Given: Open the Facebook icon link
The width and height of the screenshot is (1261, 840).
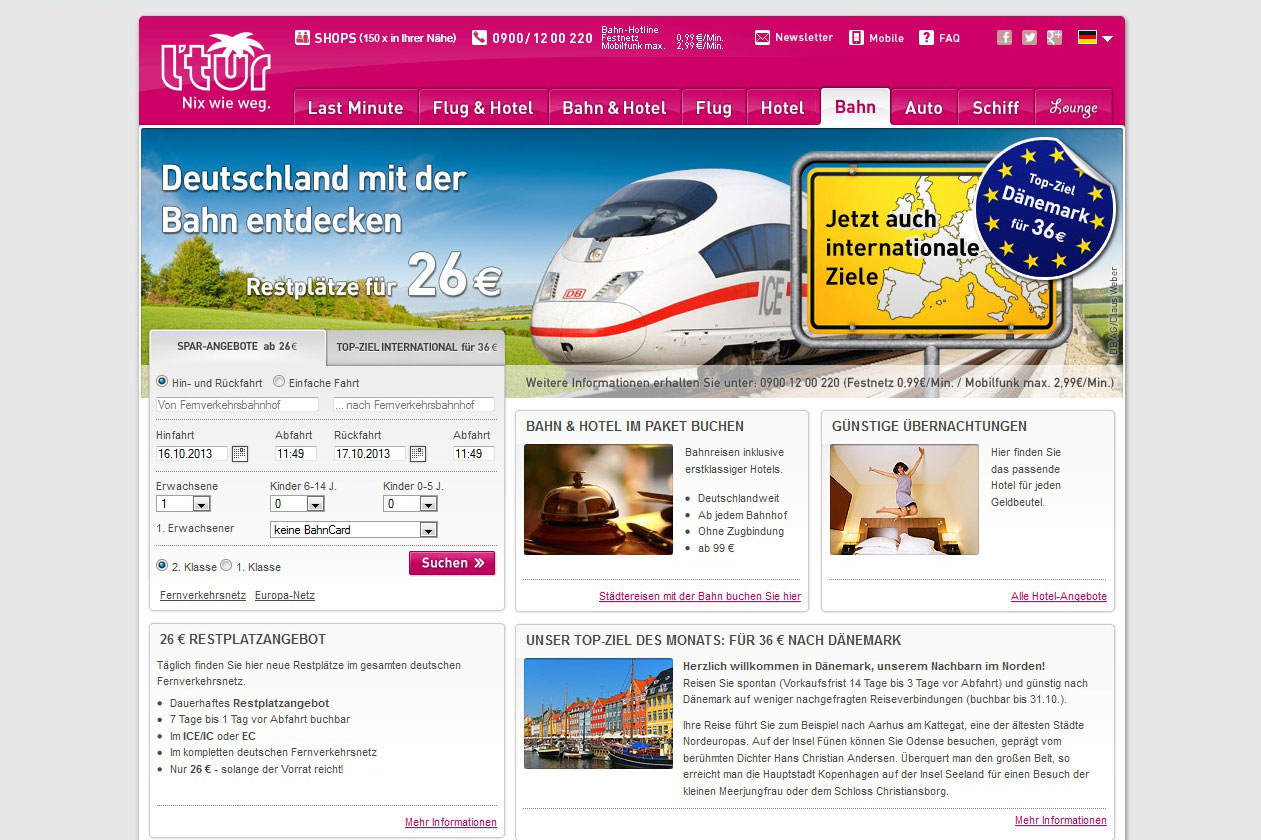Looking at the screenshot, I should click(1004, 38).
